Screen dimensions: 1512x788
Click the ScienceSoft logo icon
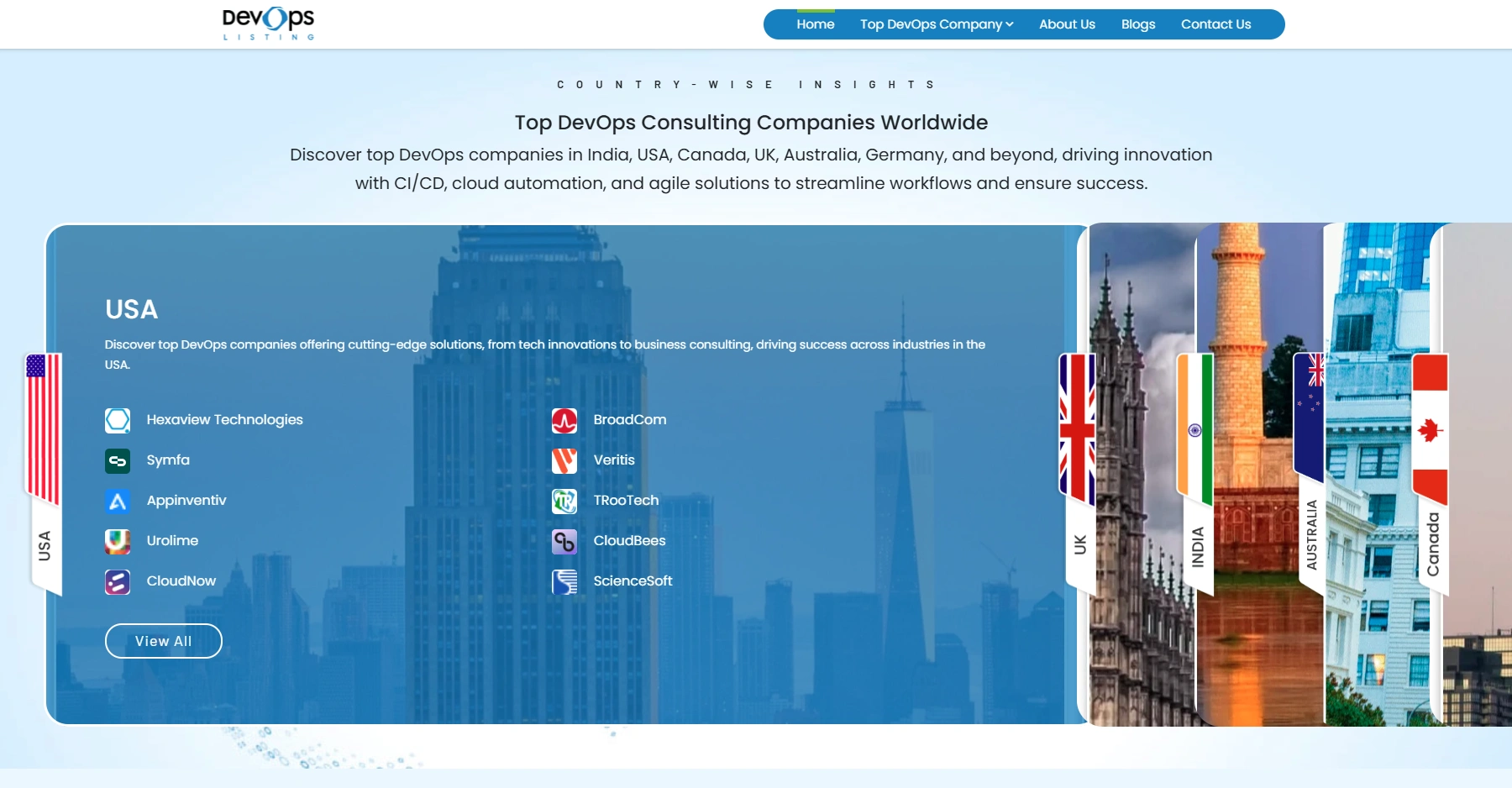(x=564, y=581)
